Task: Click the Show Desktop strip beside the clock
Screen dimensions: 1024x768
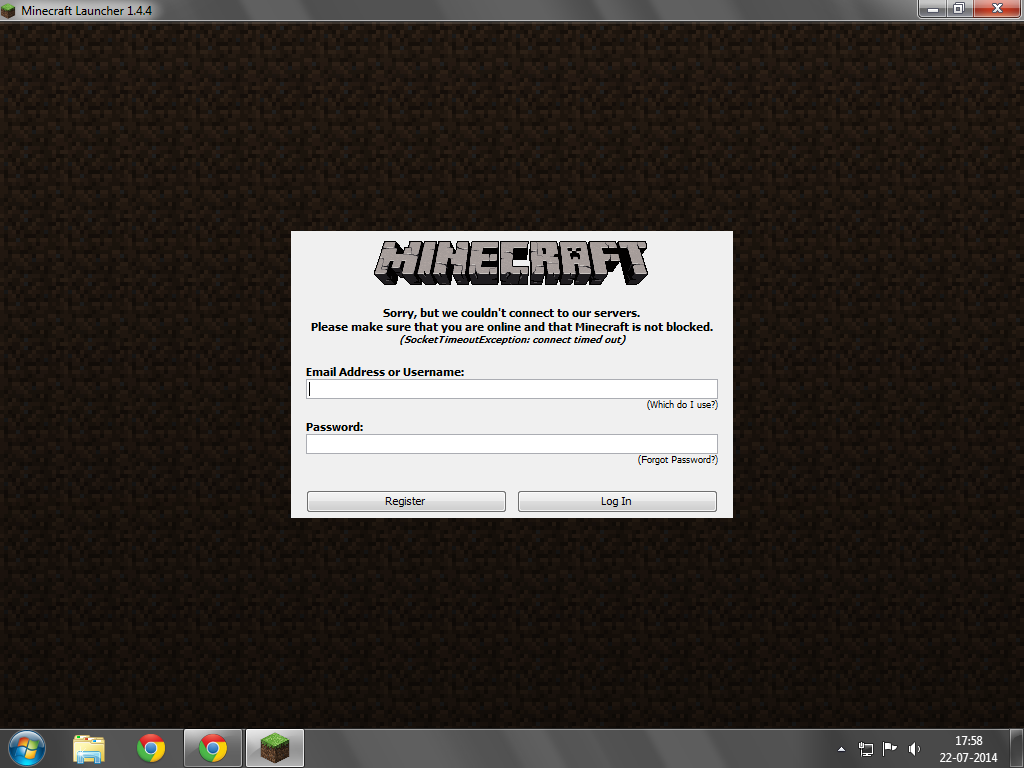Action: click(1017, 748)
